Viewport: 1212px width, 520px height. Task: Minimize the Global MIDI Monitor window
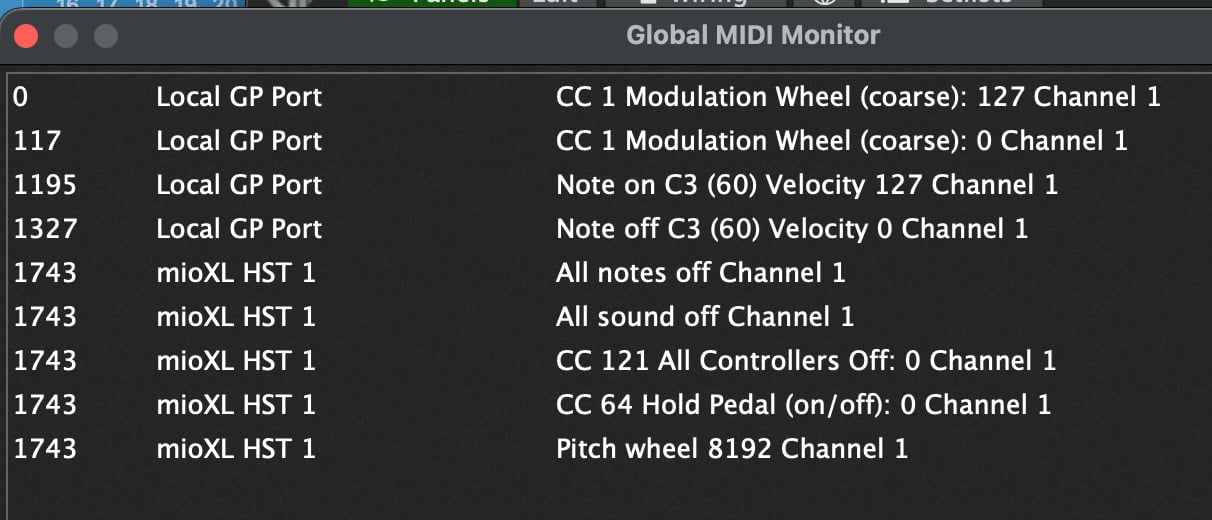click(x=66, y=37)
